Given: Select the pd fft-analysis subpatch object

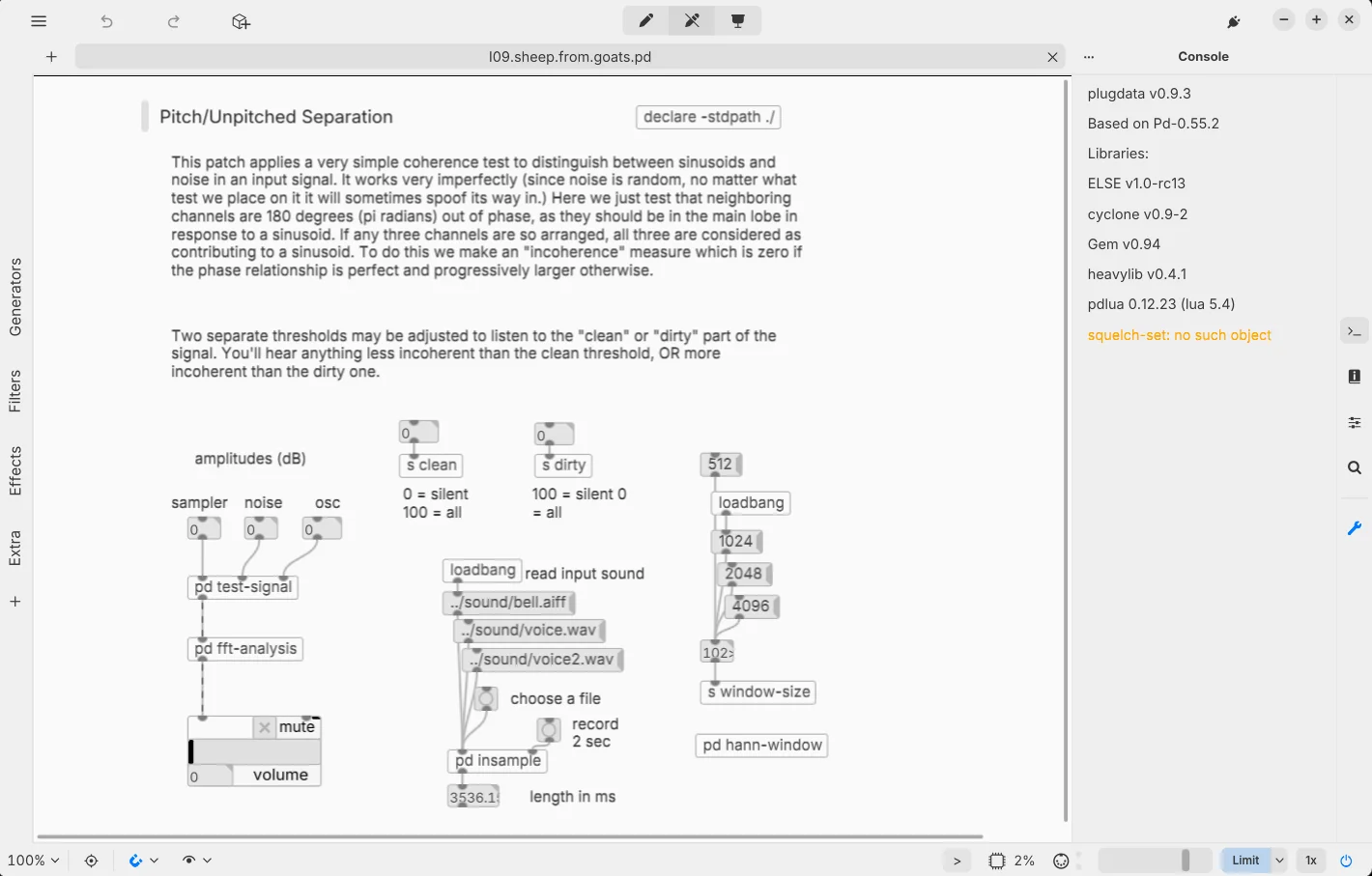Looking at the screenshot, I should click(x=245, y=649).
